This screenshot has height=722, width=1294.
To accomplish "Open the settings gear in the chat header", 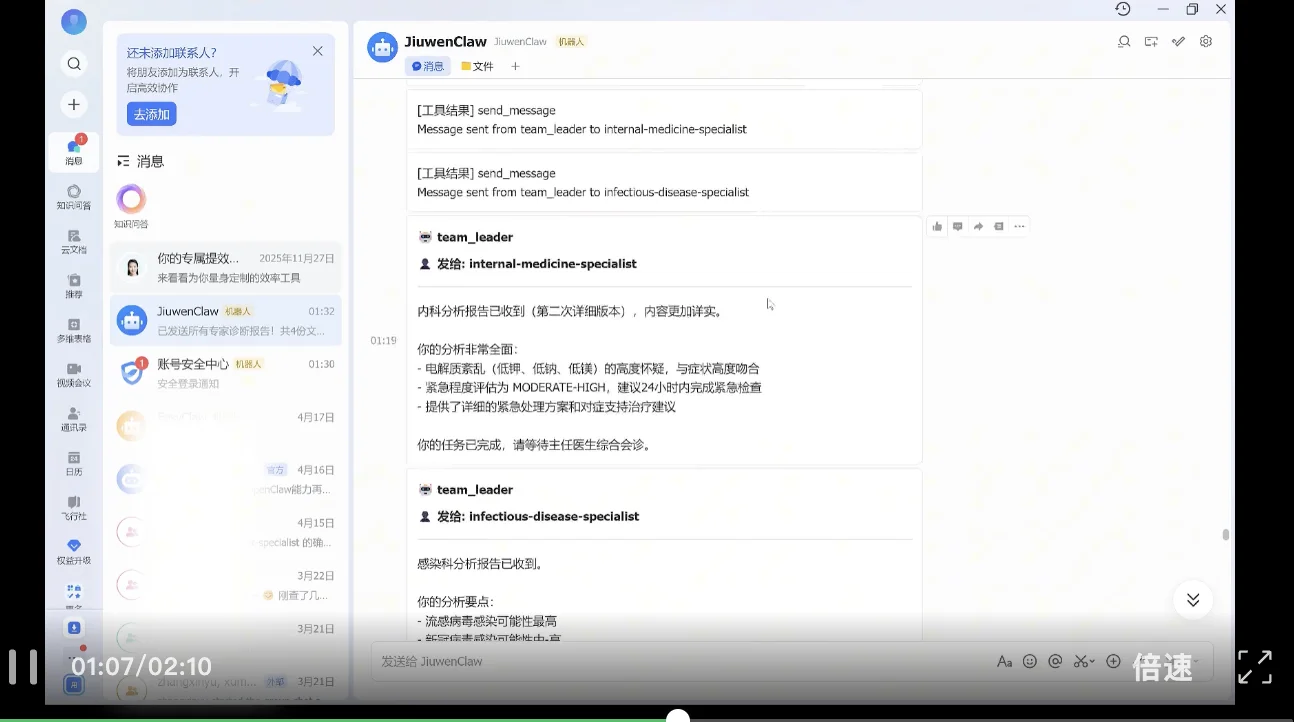I will click(x=1205, y=41).
